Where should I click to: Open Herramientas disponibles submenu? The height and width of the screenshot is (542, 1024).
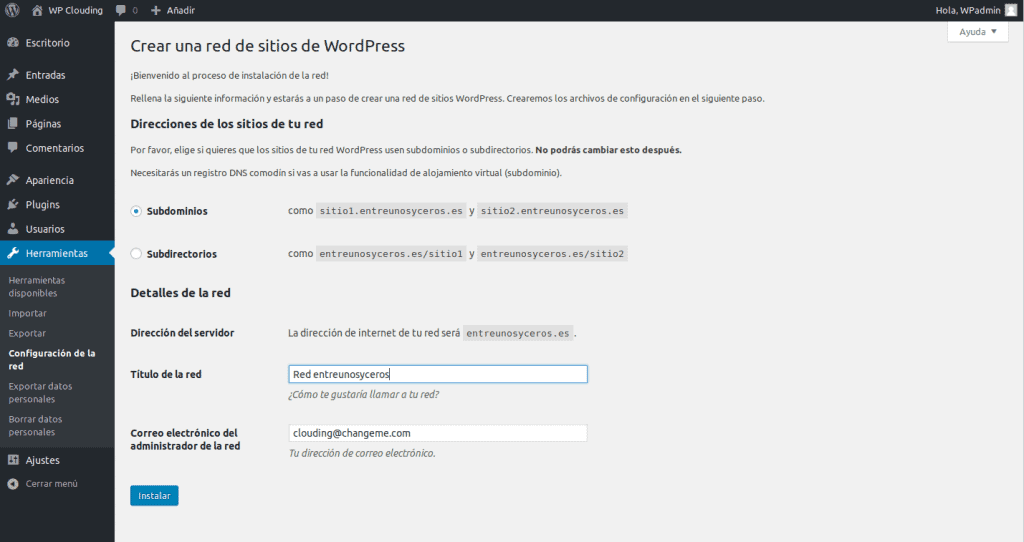37,287
